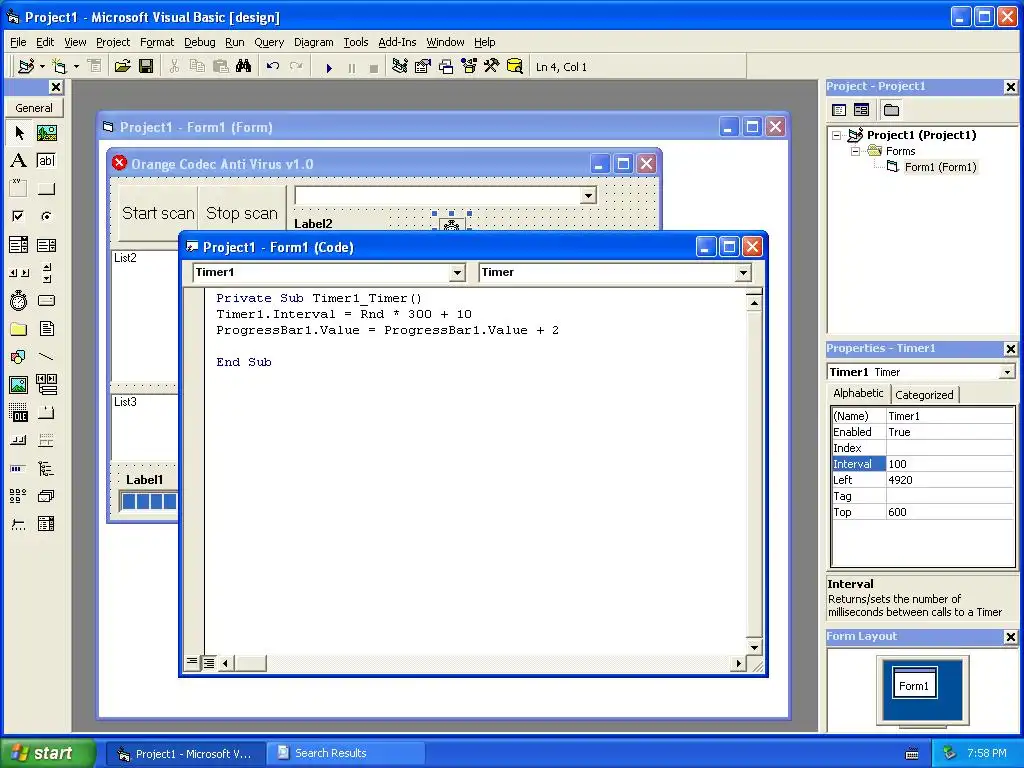Select the DirListBox folder tool

click(x=19, y=328)
